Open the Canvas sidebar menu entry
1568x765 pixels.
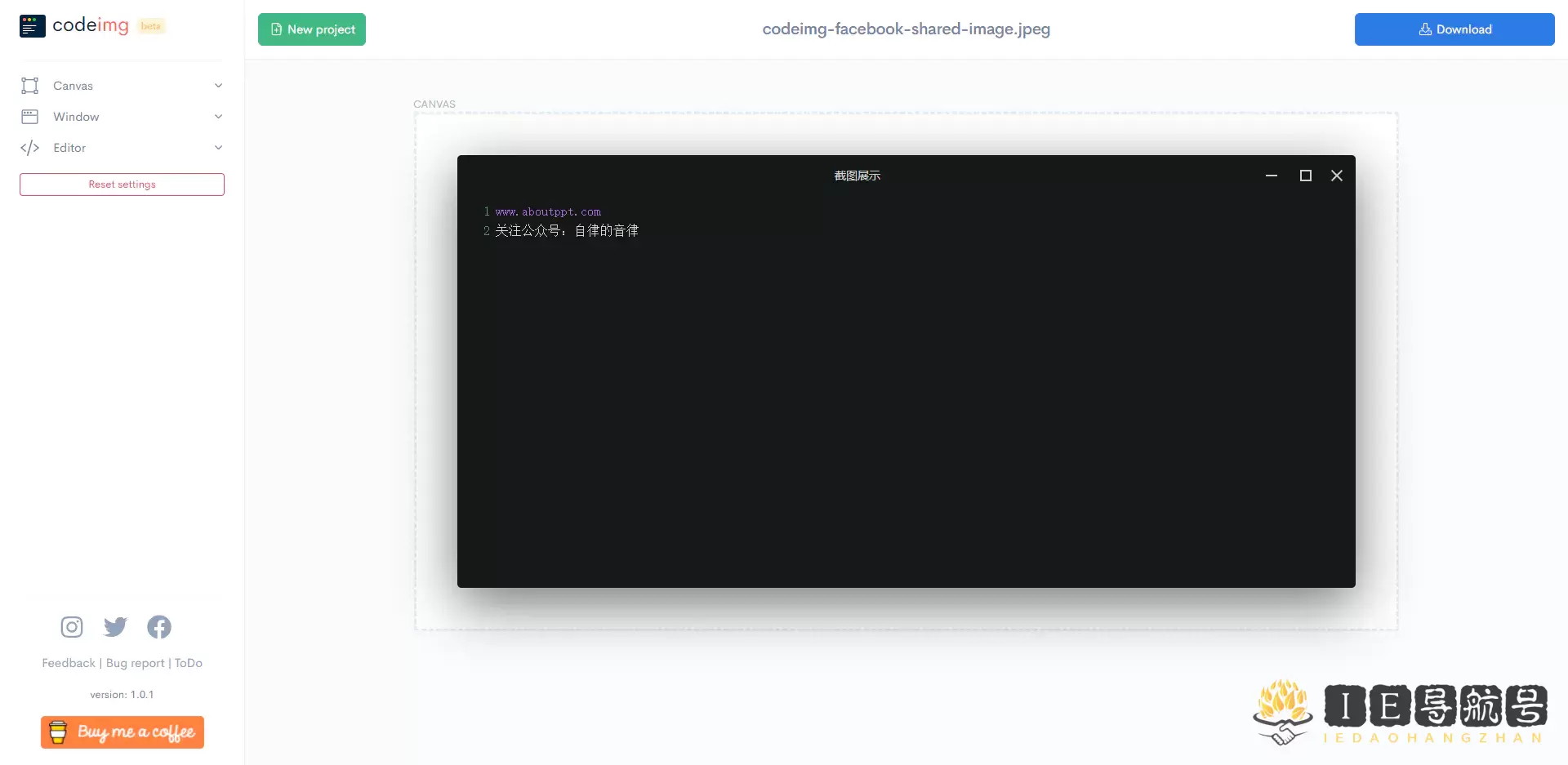(x=73, y=86)
